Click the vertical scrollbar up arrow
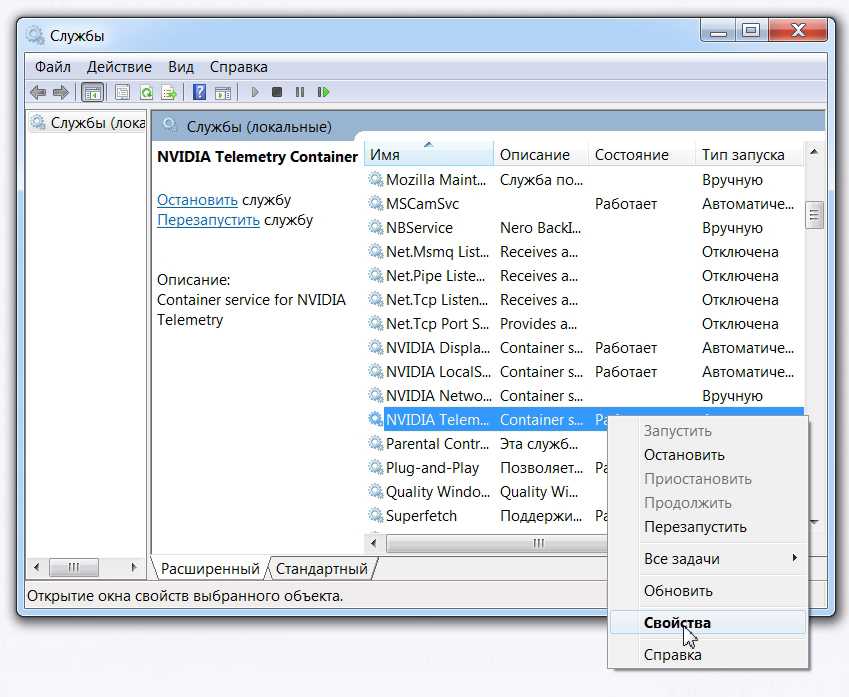This screenshot has height=697, width=849. click(814, 152)
